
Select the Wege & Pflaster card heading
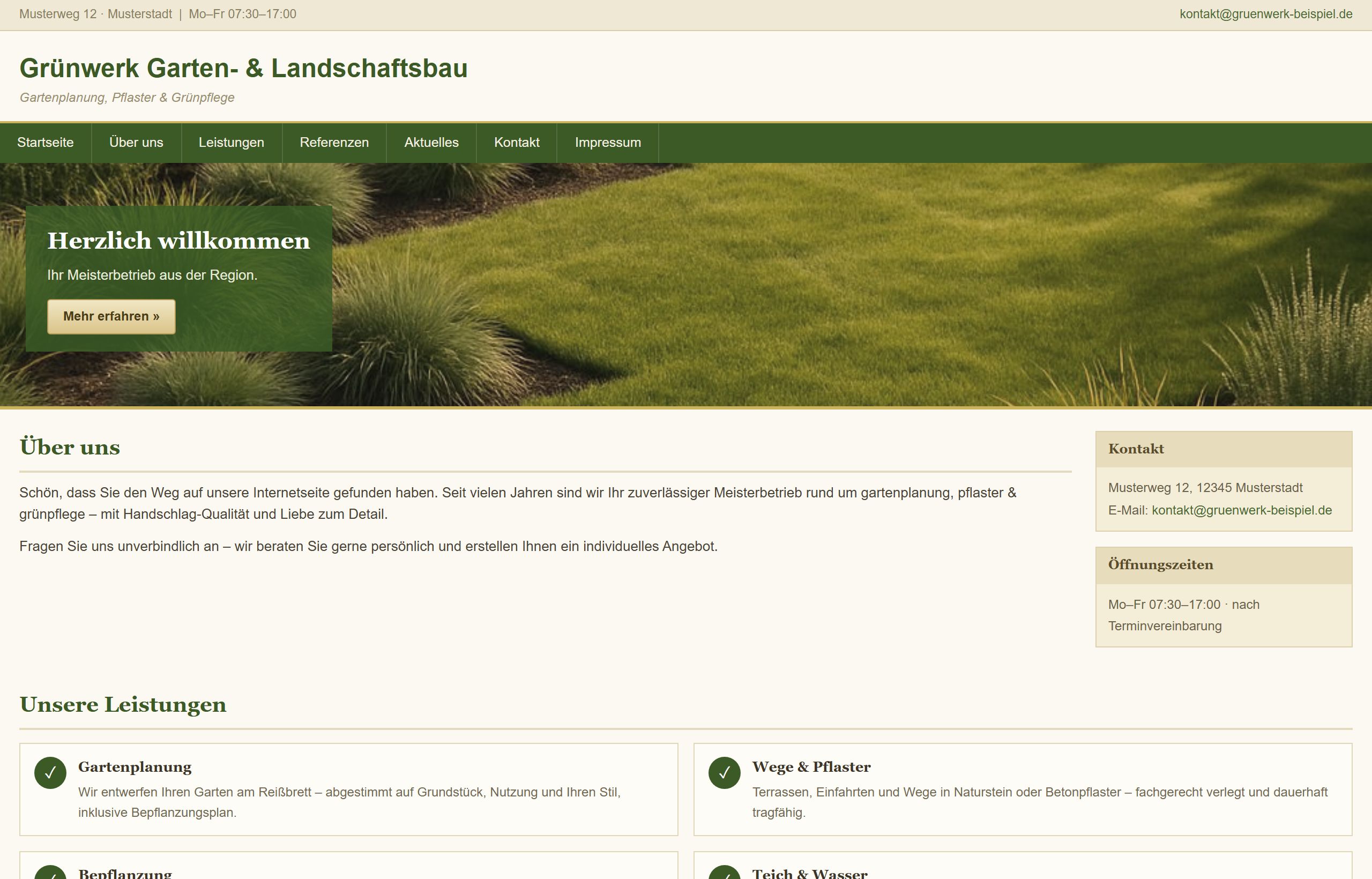(x=811, y=766)
